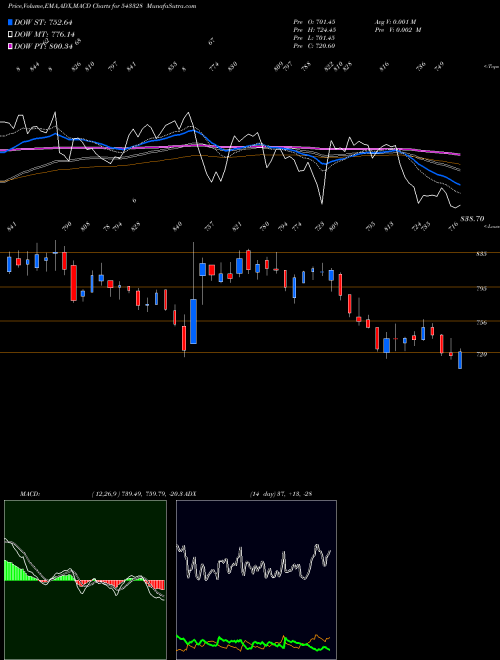
Task: Select the 'DOW MT: 776.14' label
Action: point(44,34)
